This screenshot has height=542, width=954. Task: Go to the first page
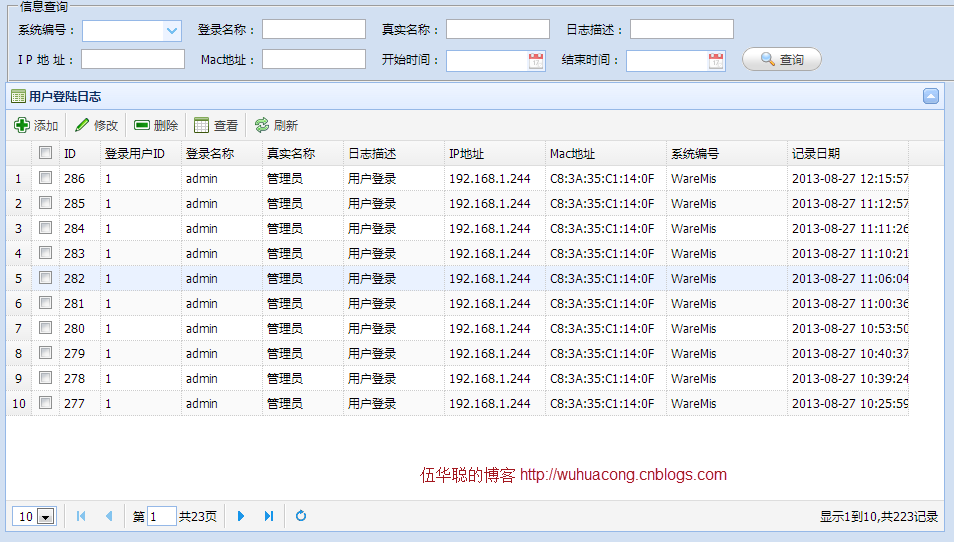[81, 516]
